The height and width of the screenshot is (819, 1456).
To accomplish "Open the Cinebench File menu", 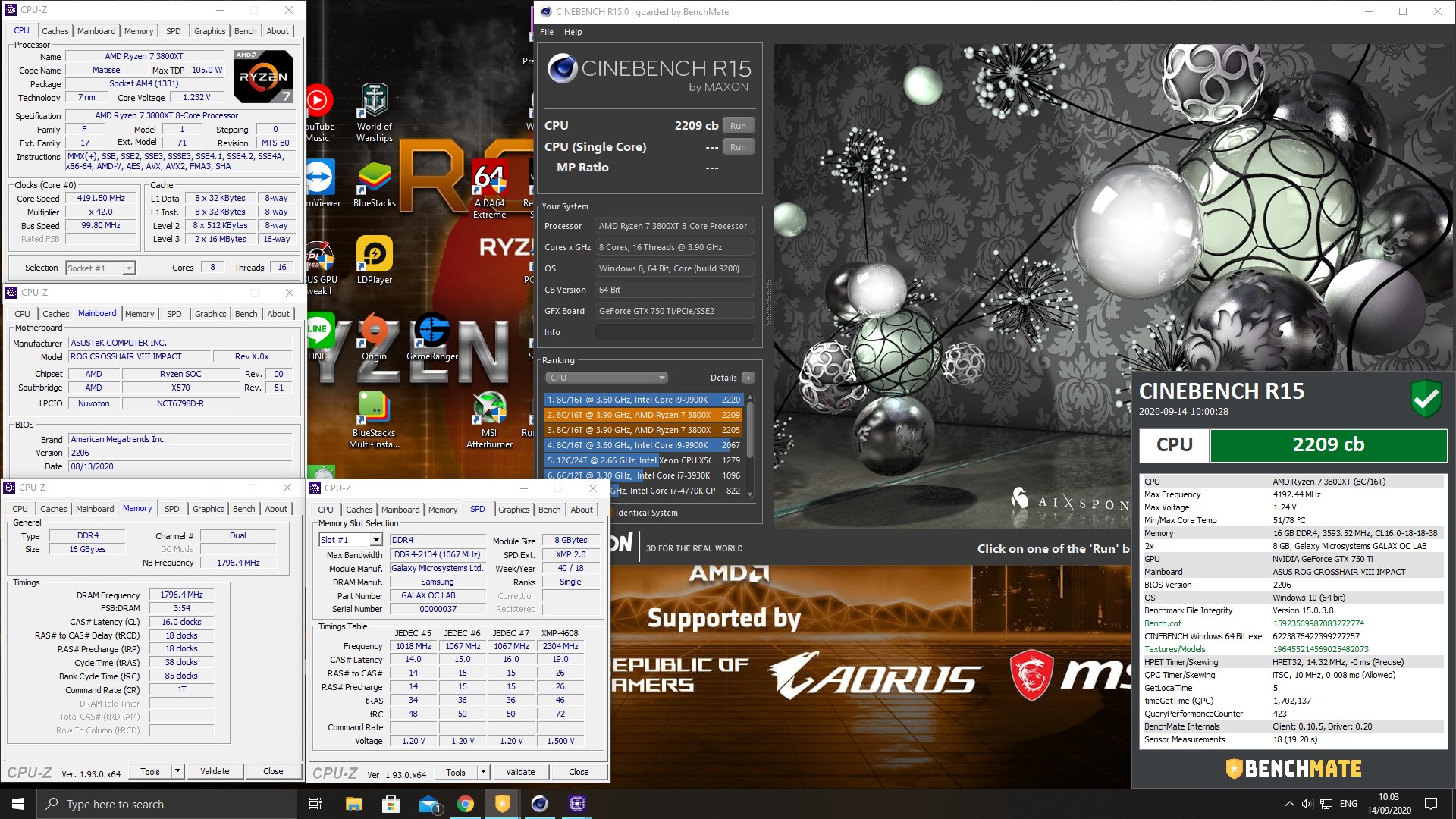I will click(547, 32).
